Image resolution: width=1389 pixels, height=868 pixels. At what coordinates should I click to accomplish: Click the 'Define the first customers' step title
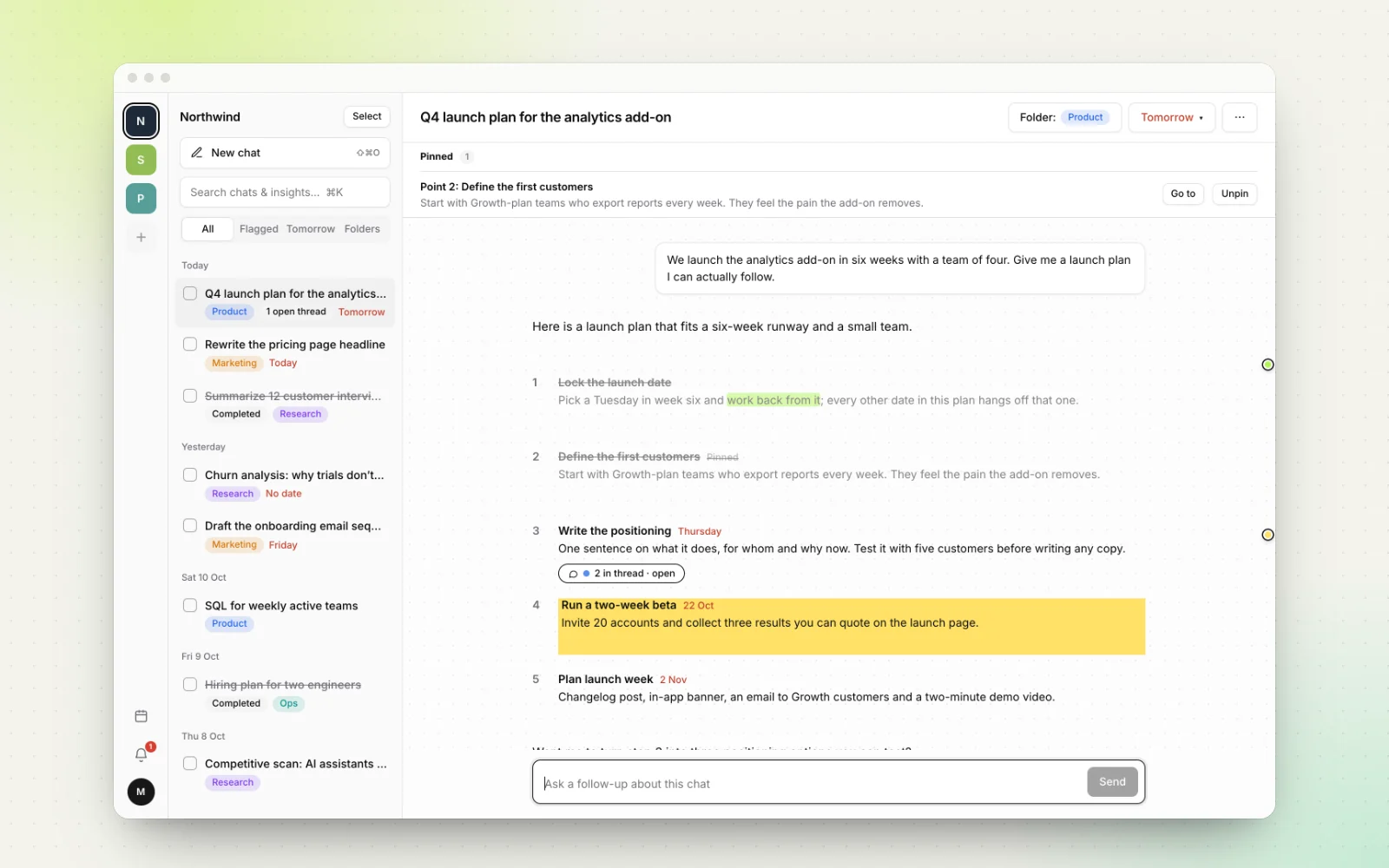pos(629,457)
